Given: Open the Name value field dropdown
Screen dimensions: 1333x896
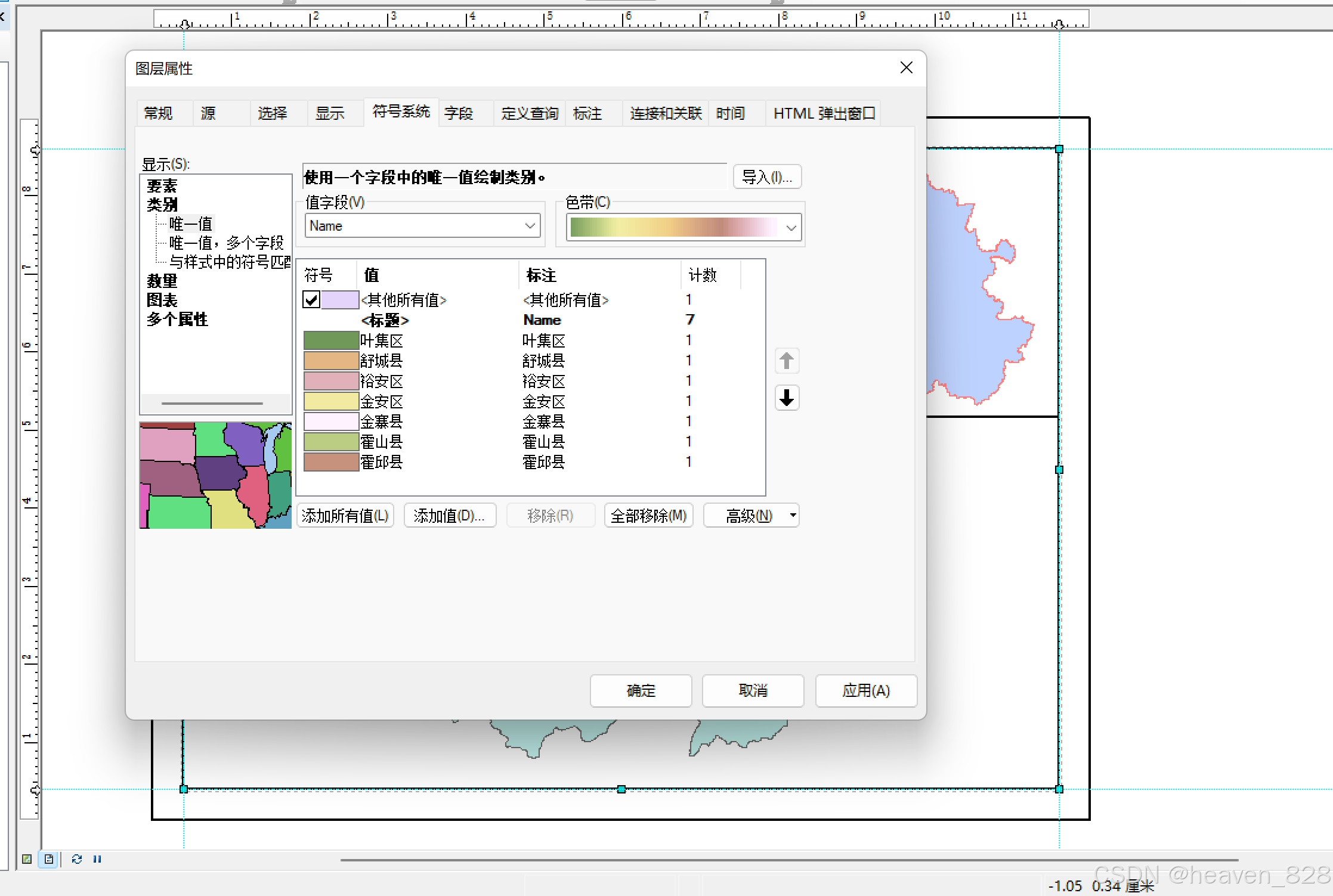Looking at the screenshot, I should coord(530,226).
